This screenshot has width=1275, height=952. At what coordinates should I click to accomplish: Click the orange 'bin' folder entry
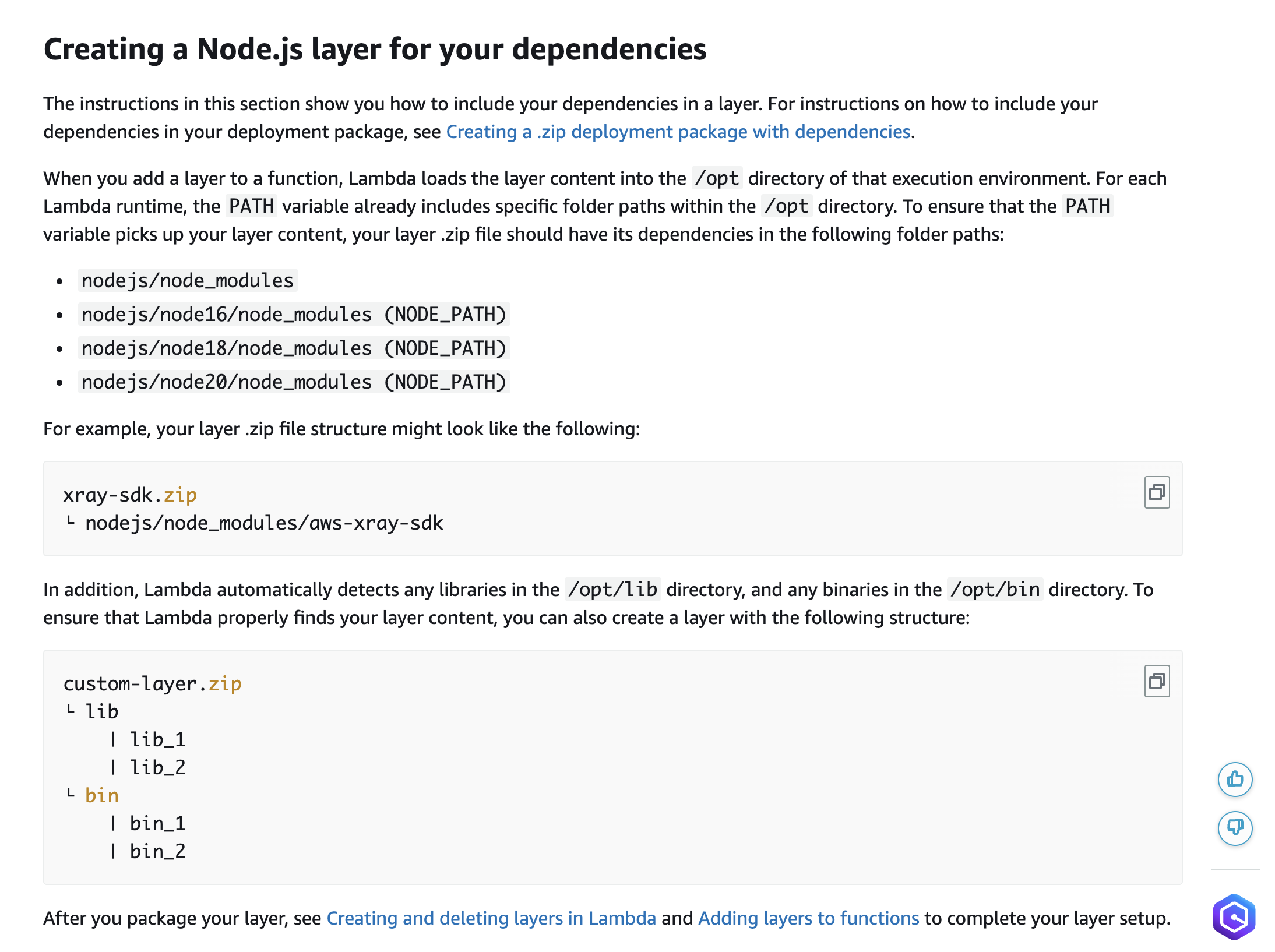point(101,796)
